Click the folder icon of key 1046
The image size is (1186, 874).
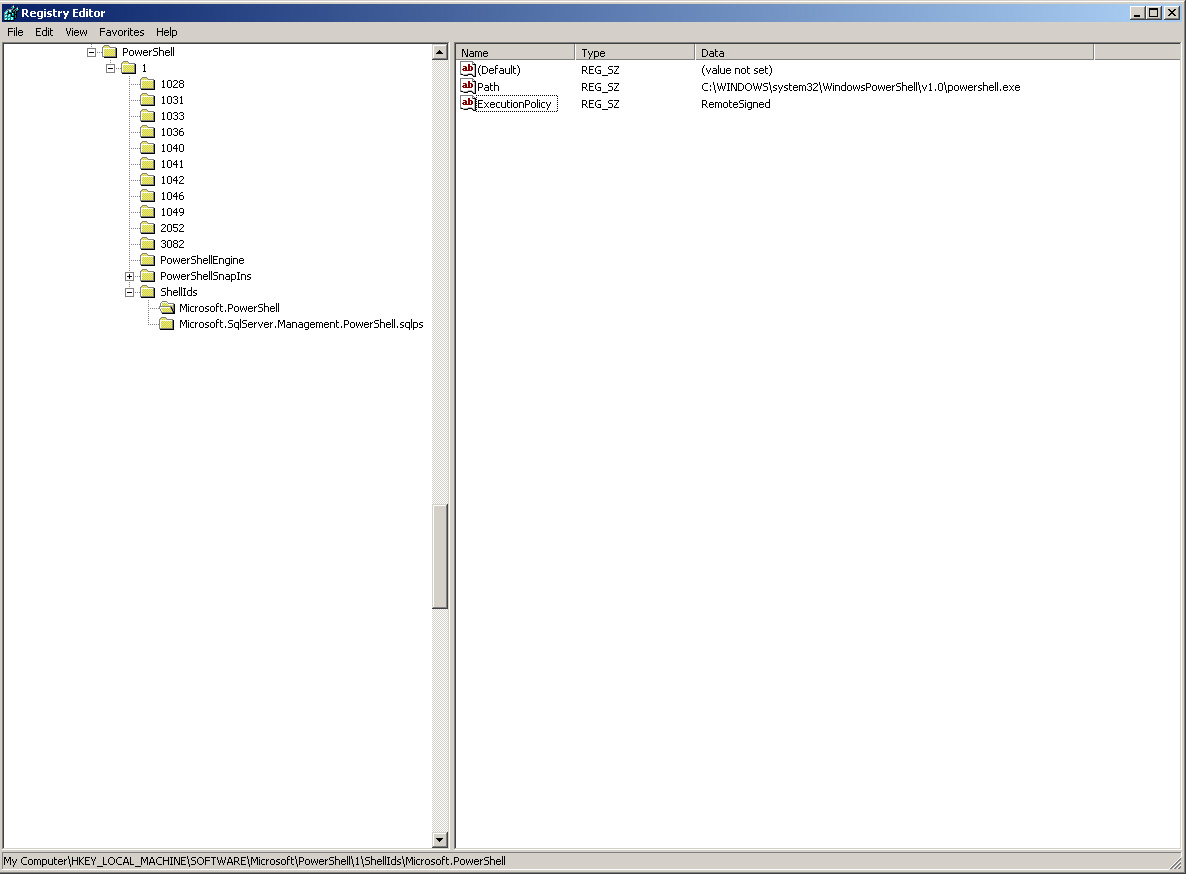click(147, 196)
